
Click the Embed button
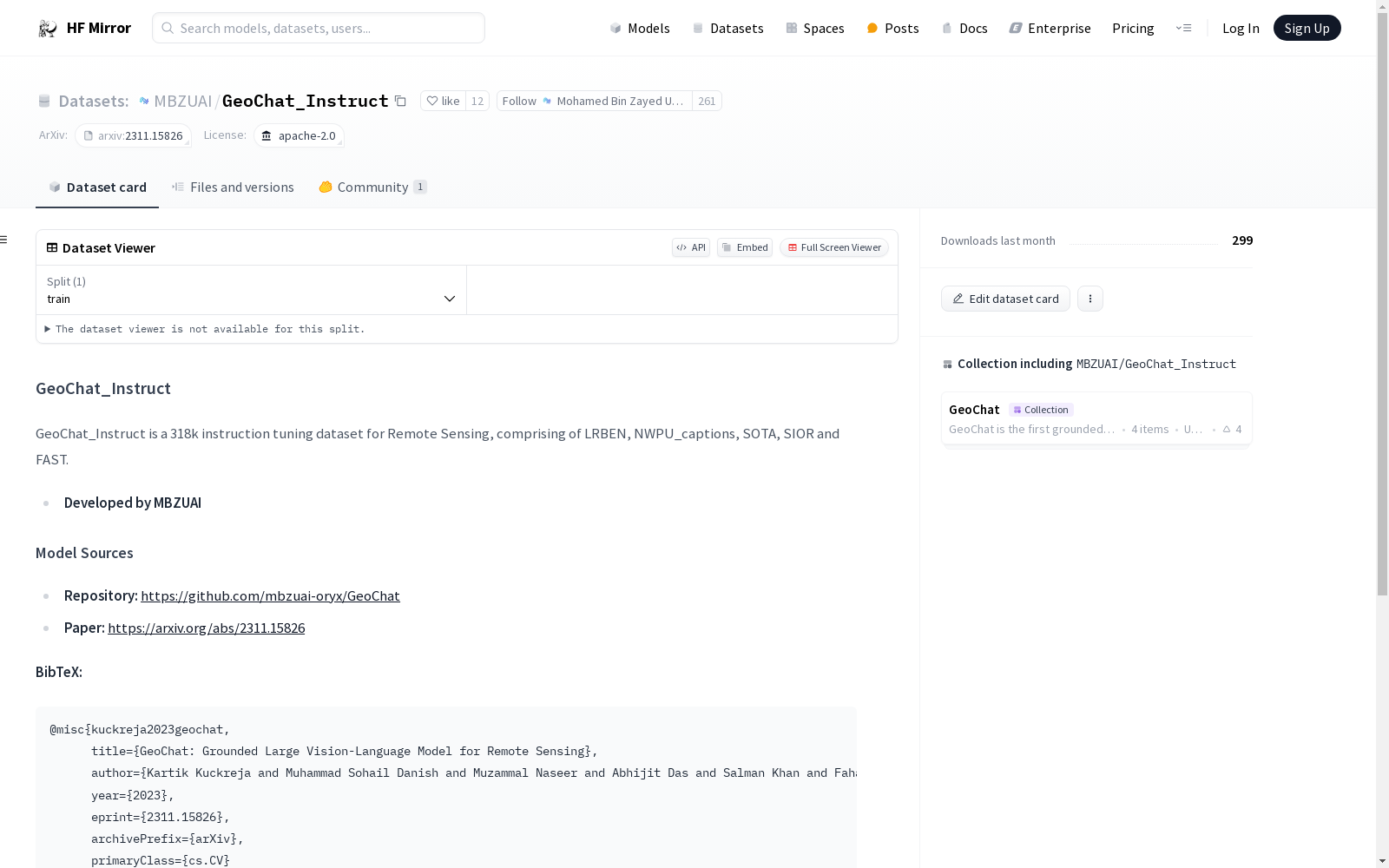pos(745,247)
